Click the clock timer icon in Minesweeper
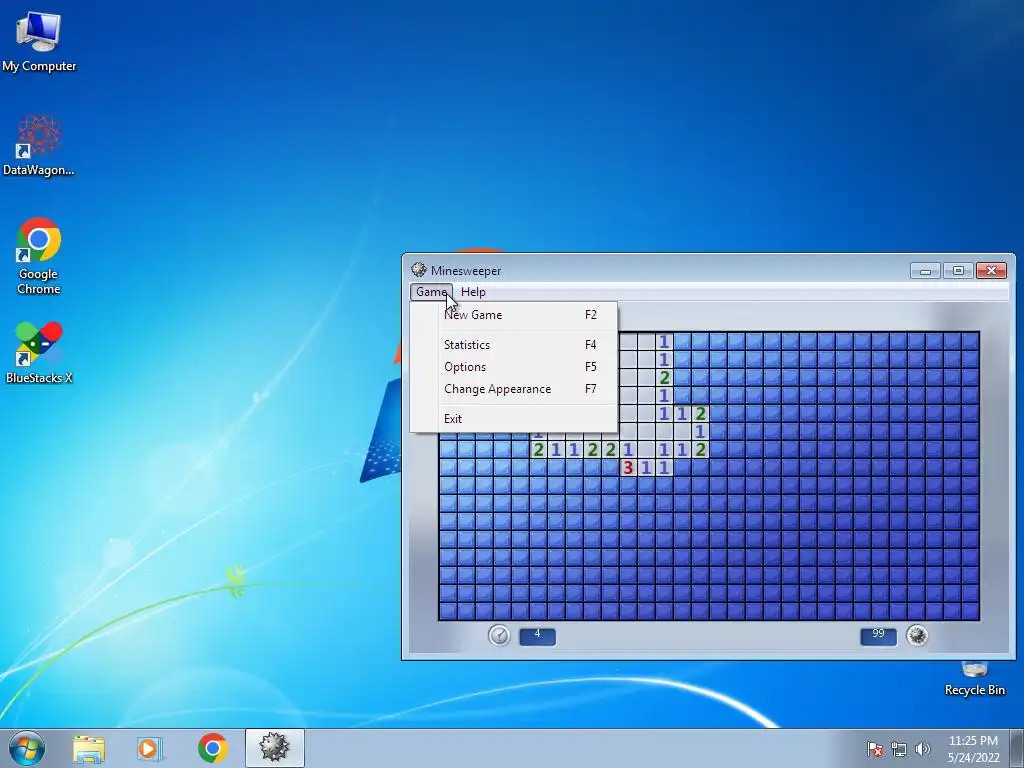1024x768 pixels. click(499, 635)
